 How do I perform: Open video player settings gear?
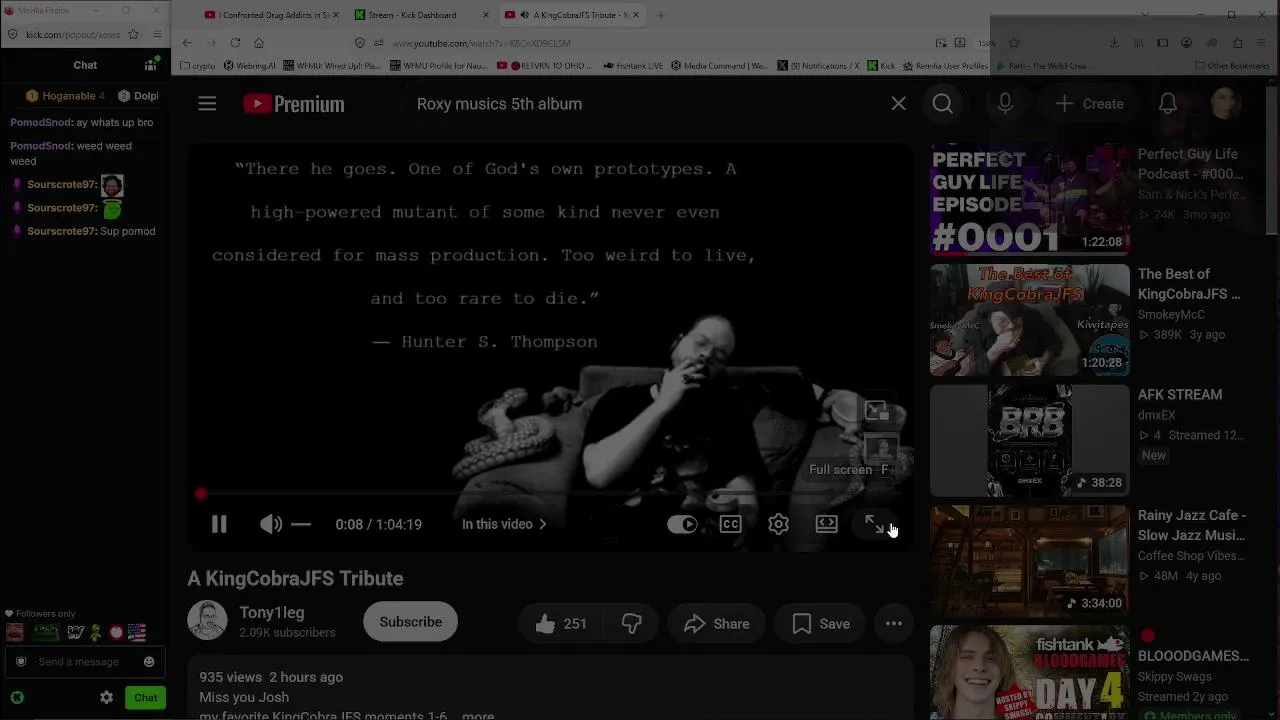(x=778, y=524)
